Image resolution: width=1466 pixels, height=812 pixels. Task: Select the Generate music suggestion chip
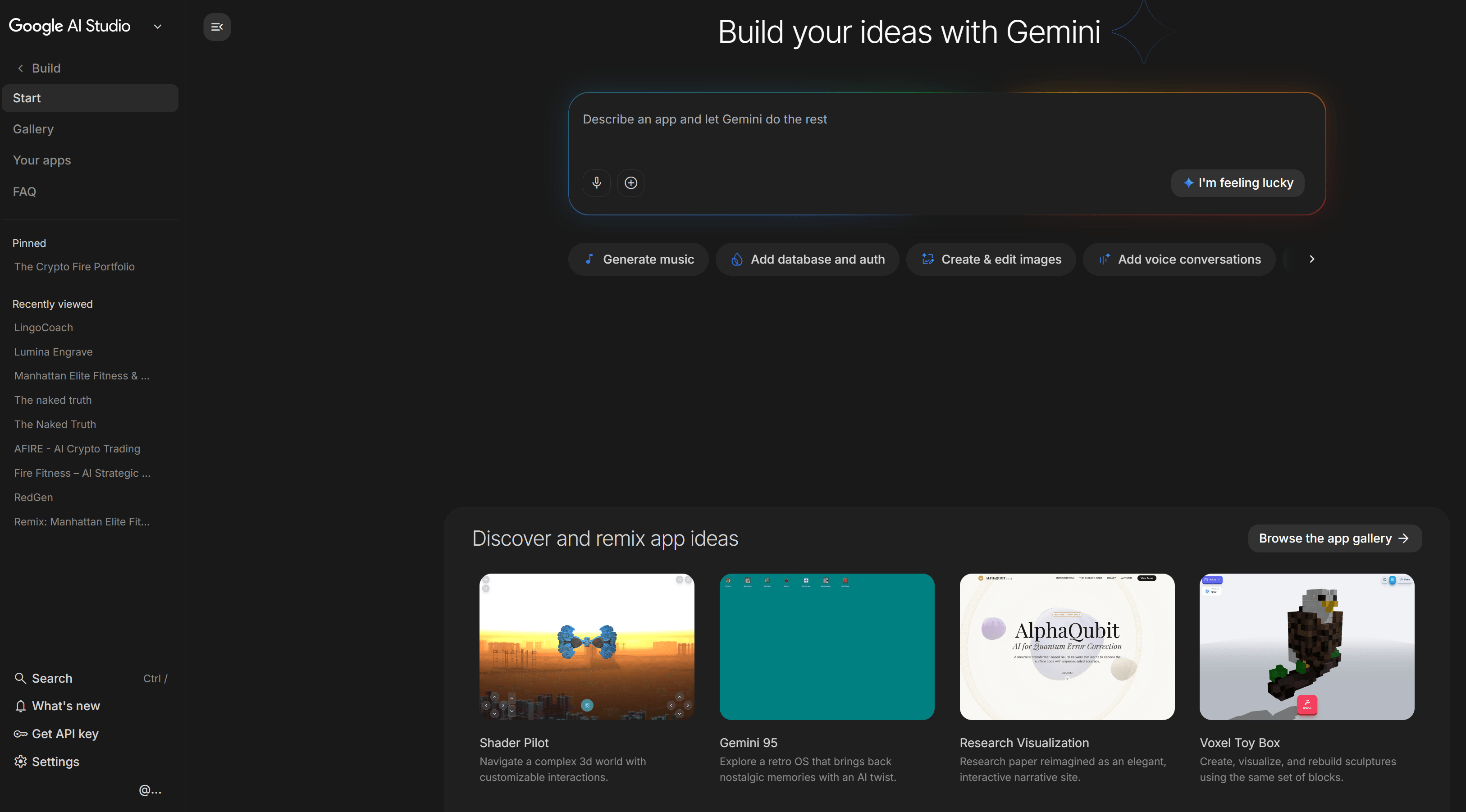coord(638,259)
